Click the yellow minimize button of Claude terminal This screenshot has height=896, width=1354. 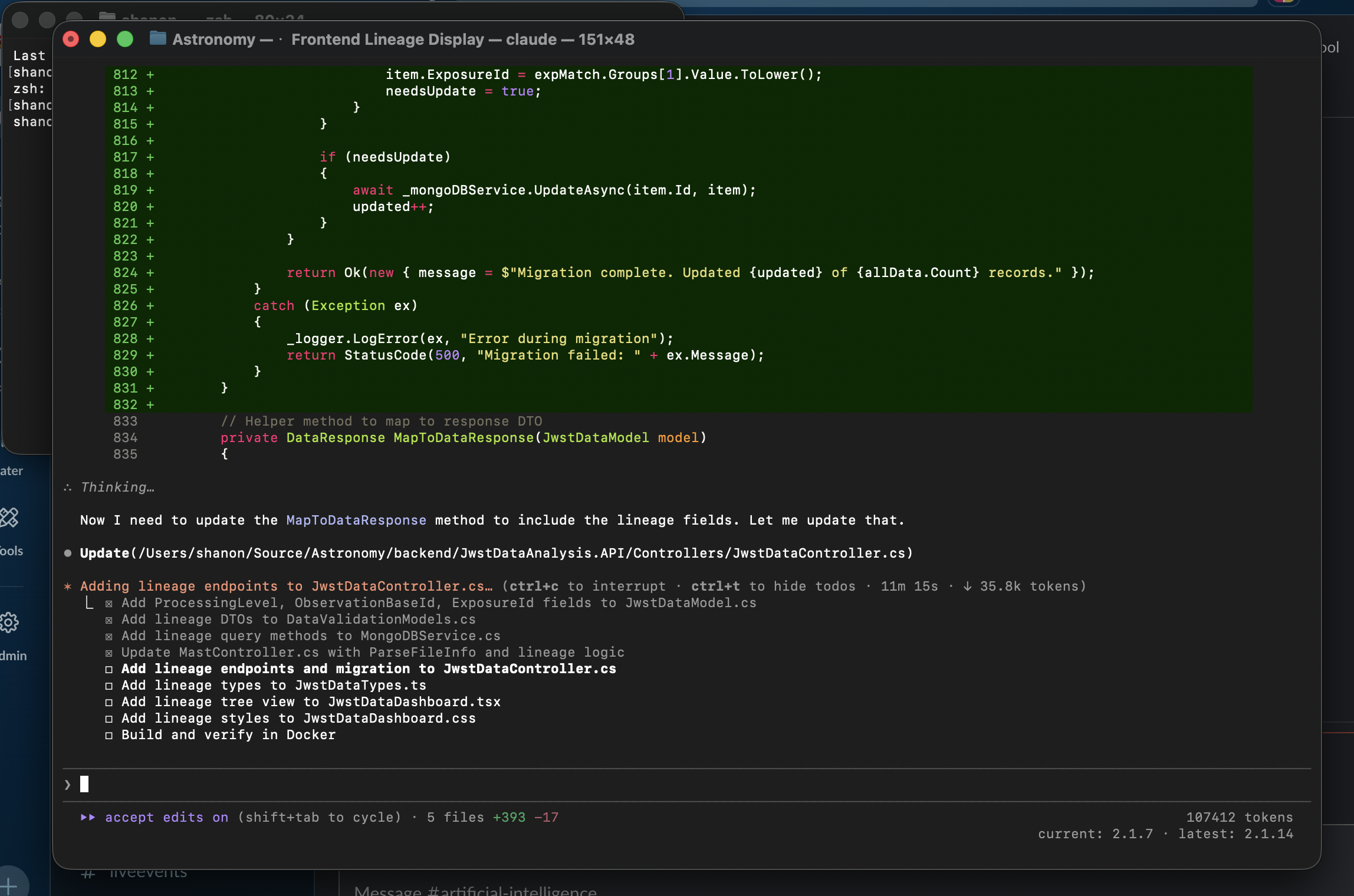click(98, 39)
